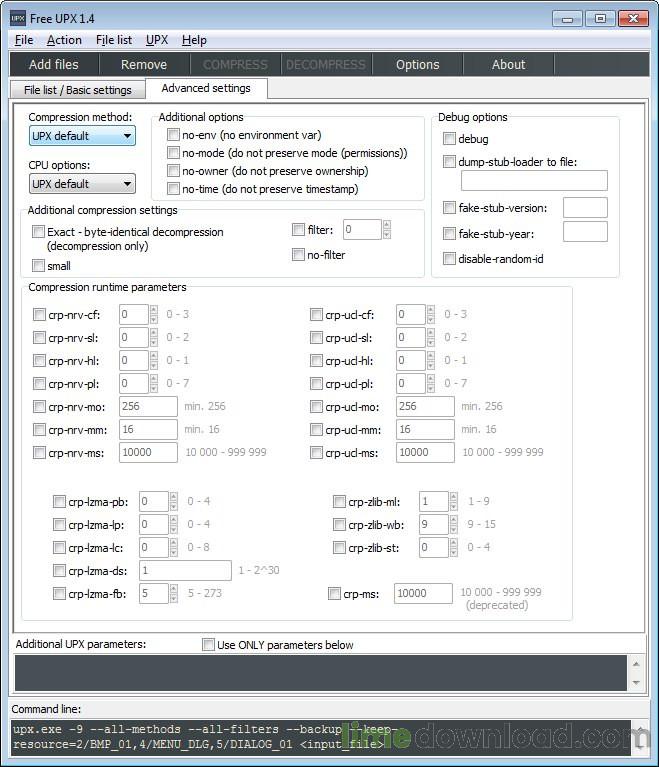
Task: Enable the crp-zlib-ml checkbox
Action: click(340, 501)
